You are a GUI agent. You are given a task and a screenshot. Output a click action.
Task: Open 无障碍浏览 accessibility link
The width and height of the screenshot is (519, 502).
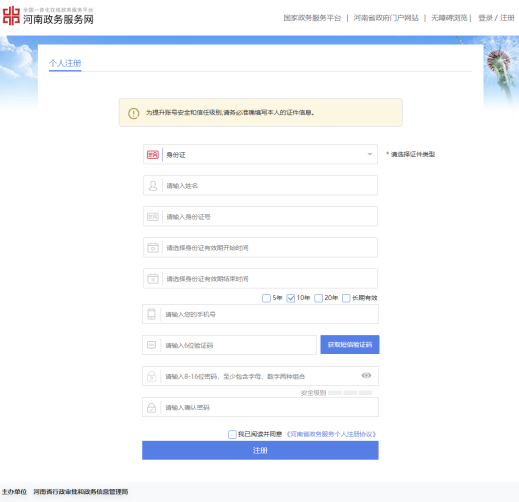pyautogui.click(x=449, y=18)
